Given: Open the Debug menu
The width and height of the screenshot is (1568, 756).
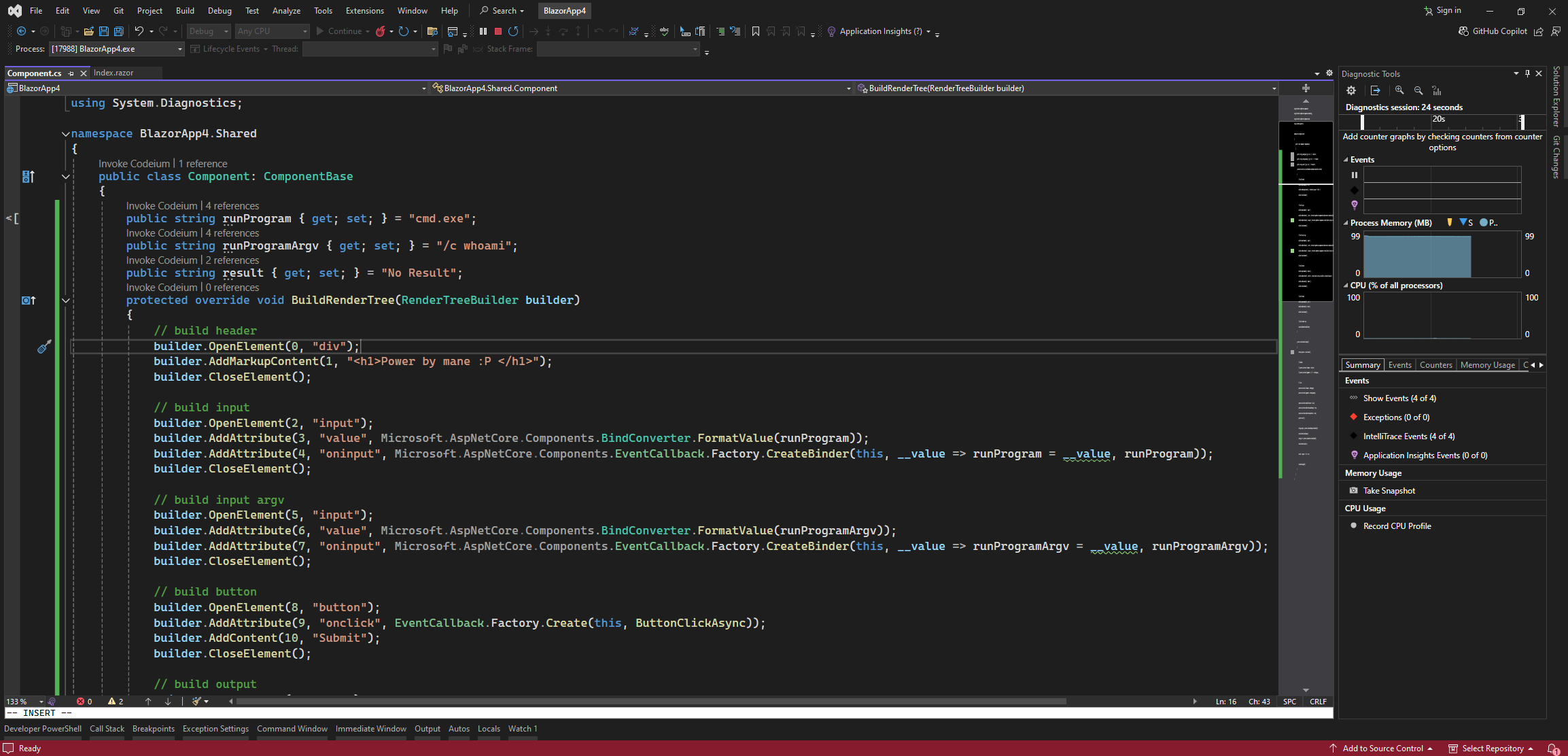Looking at the screenshot, I should pos(220,11).
